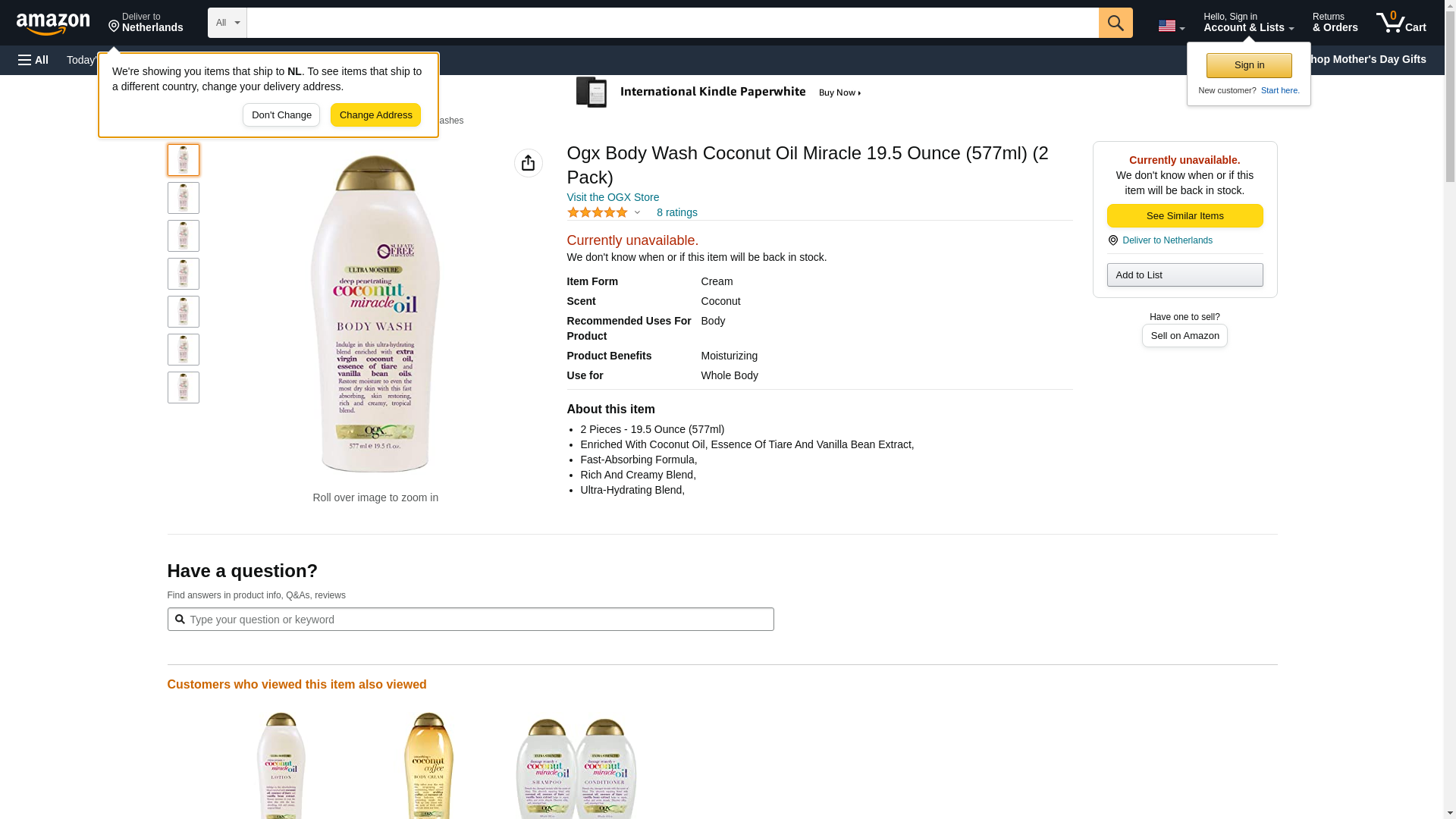Expand the Account & Lists dropdown

(1247, 23)
